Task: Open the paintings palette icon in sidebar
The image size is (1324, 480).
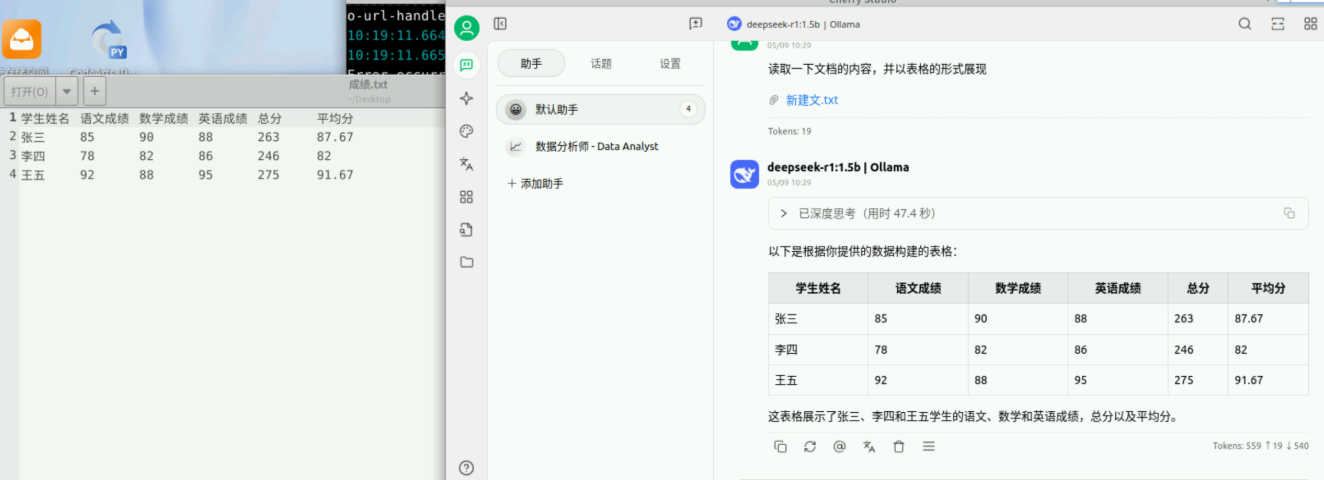Action: pyautogui.click(x=466, y=131)
